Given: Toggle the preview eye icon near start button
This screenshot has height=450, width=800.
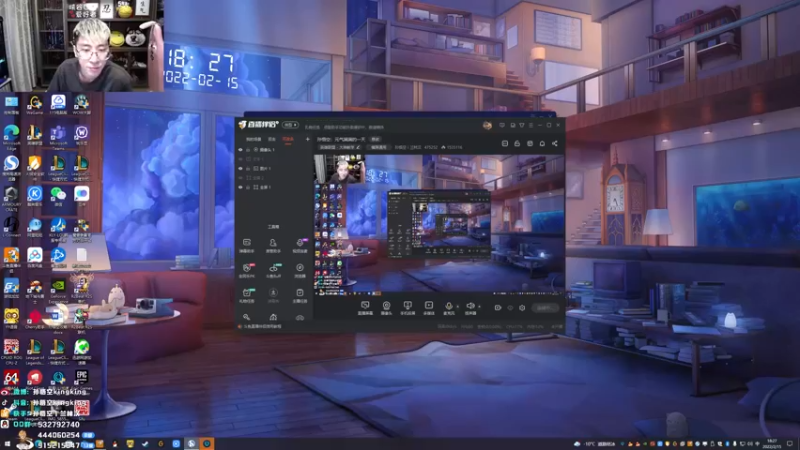Looking at the screenshot, I should click(510, 308).
